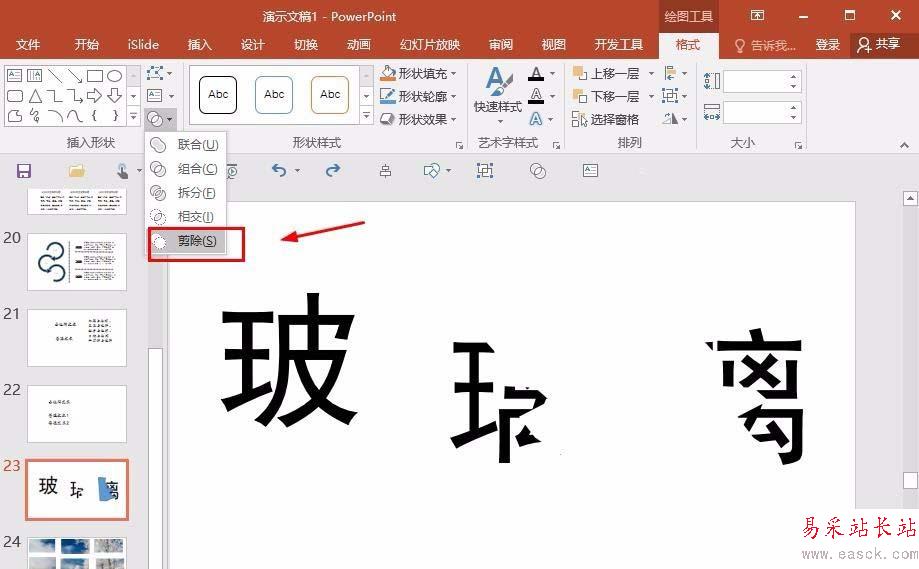This screenshot has width=919, height=569.
Task: Select the triangle shape
Action: point(35,96)
